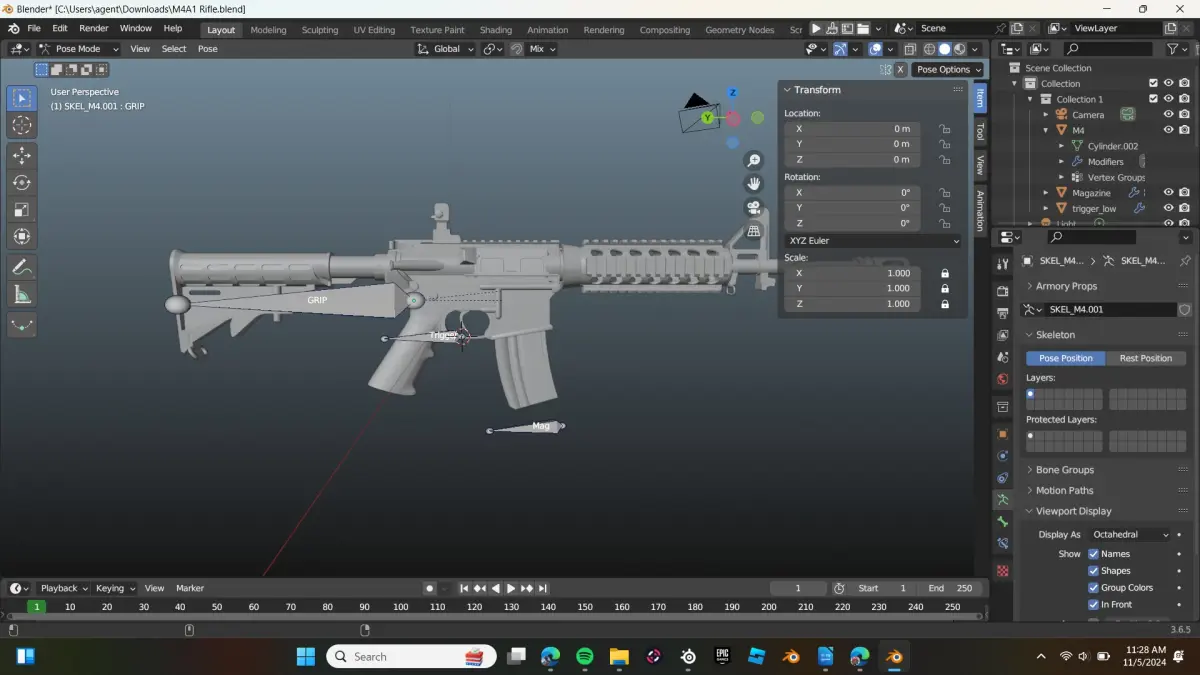
Task: Expand the Bone Groups panel
Action: [1064, 470]
